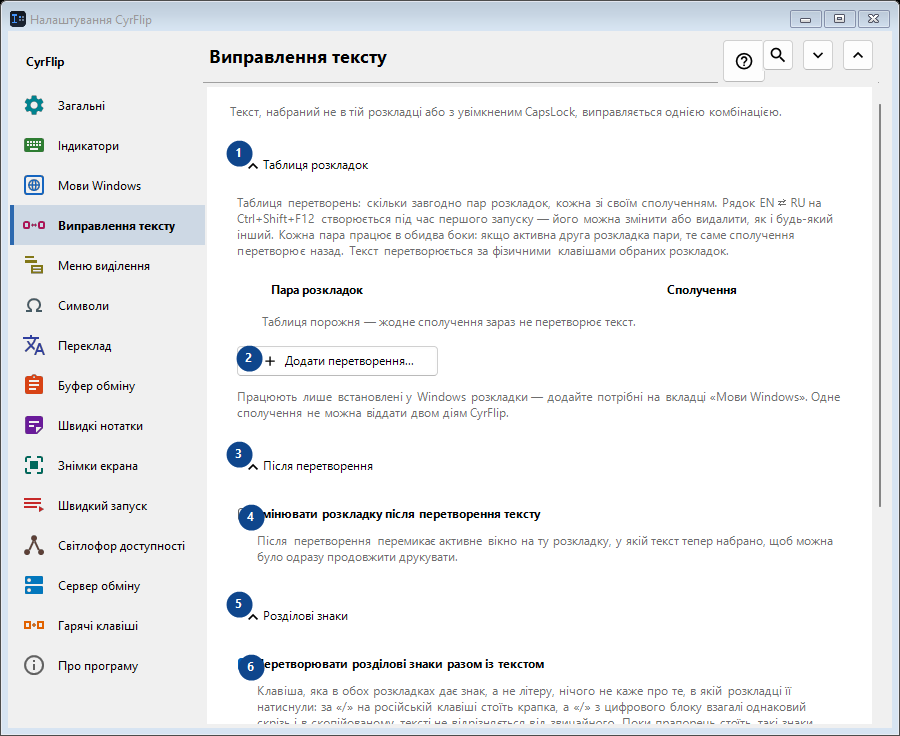Click the globe icon for Мови Windows

point(34,185)
